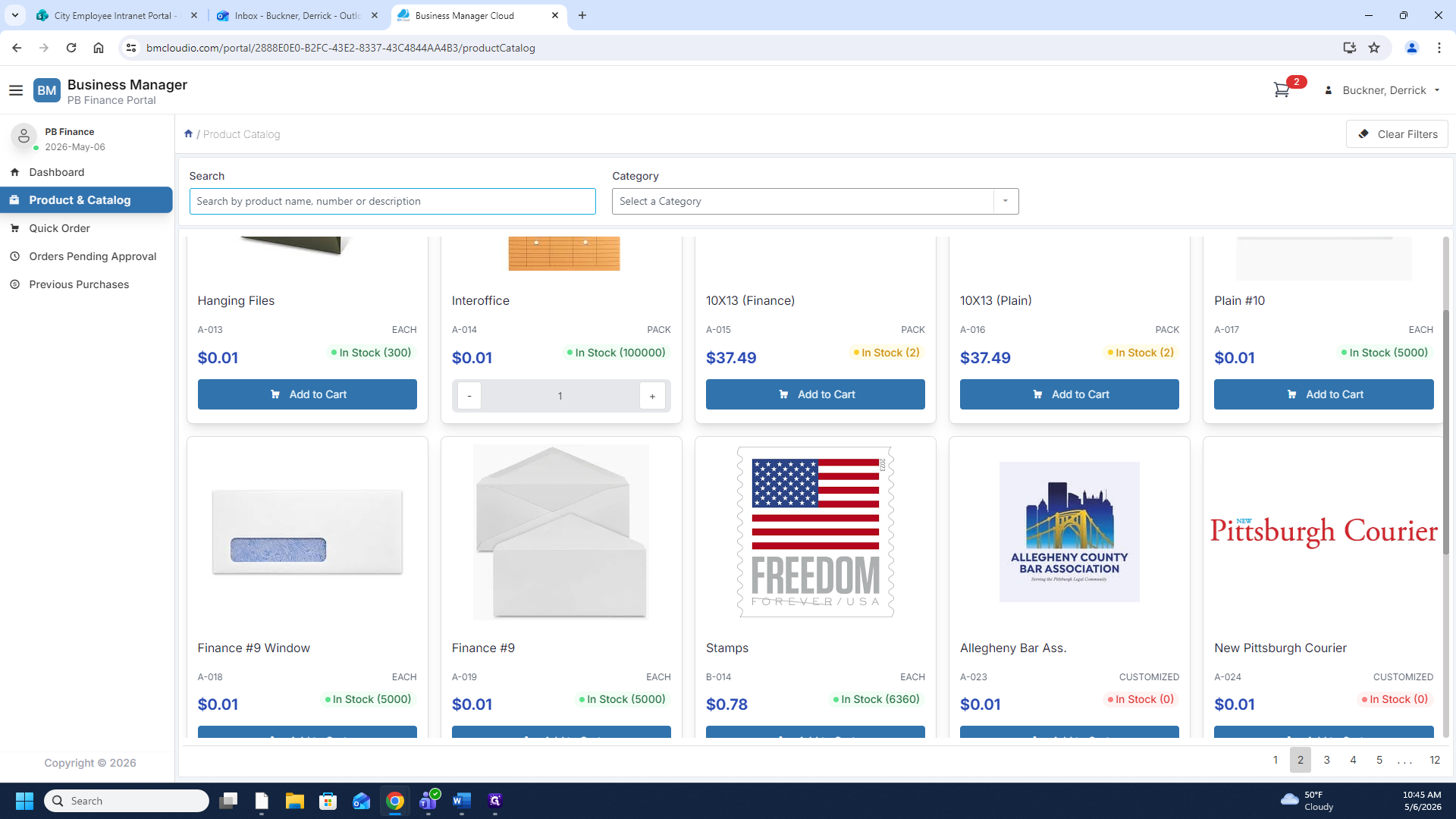Click the BM Business Manager logo
Screen dimensions: 1456x819
[x=47, y=90]
